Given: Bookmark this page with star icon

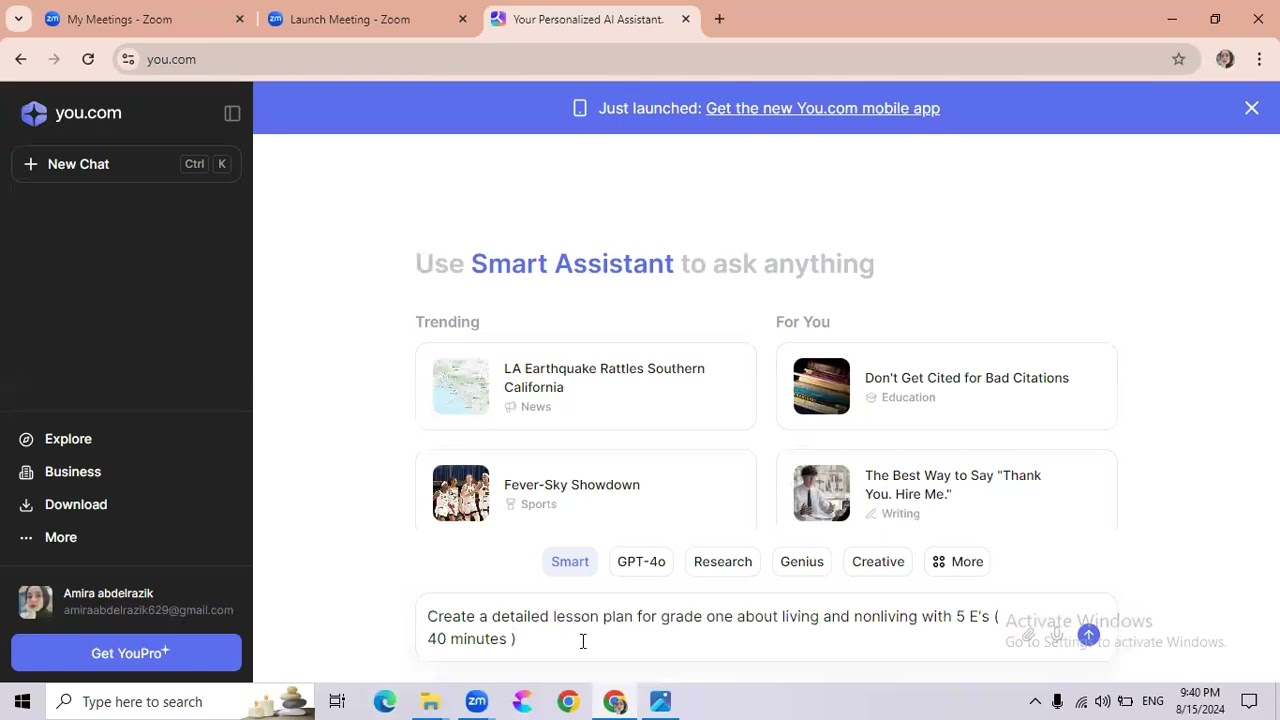Looking at the screenshot, I should pyautogui.click(x=1179, y=59).
